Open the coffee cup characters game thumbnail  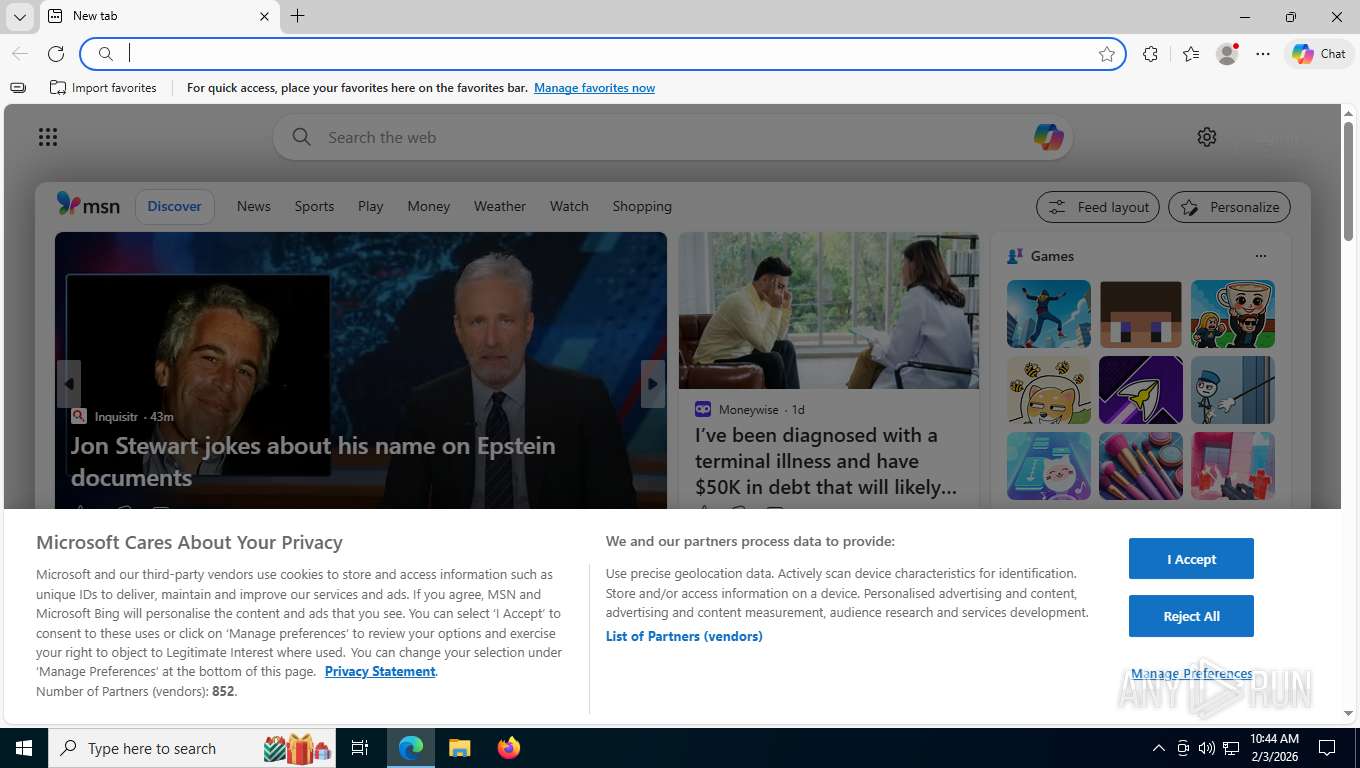1233,314
